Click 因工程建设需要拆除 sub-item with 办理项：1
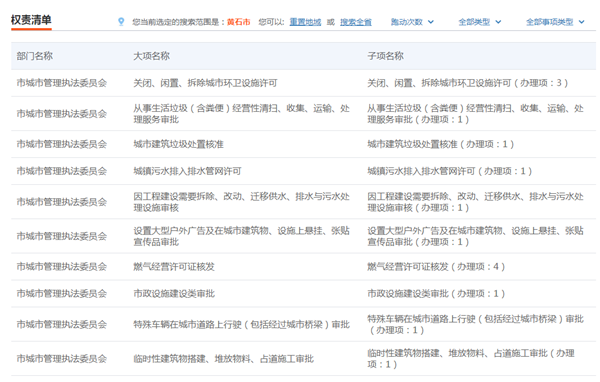 [x=475, y=202]
